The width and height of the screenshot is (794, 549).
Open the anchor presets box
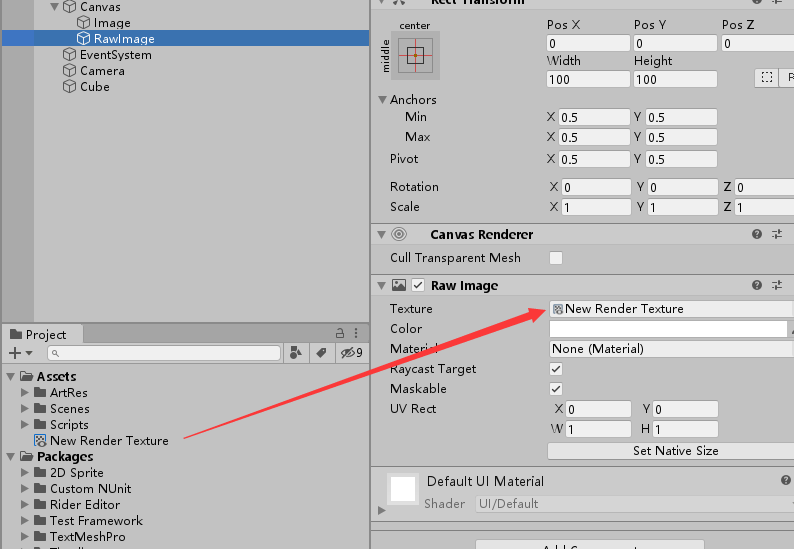pyautogui.click(x=415, y=54)
